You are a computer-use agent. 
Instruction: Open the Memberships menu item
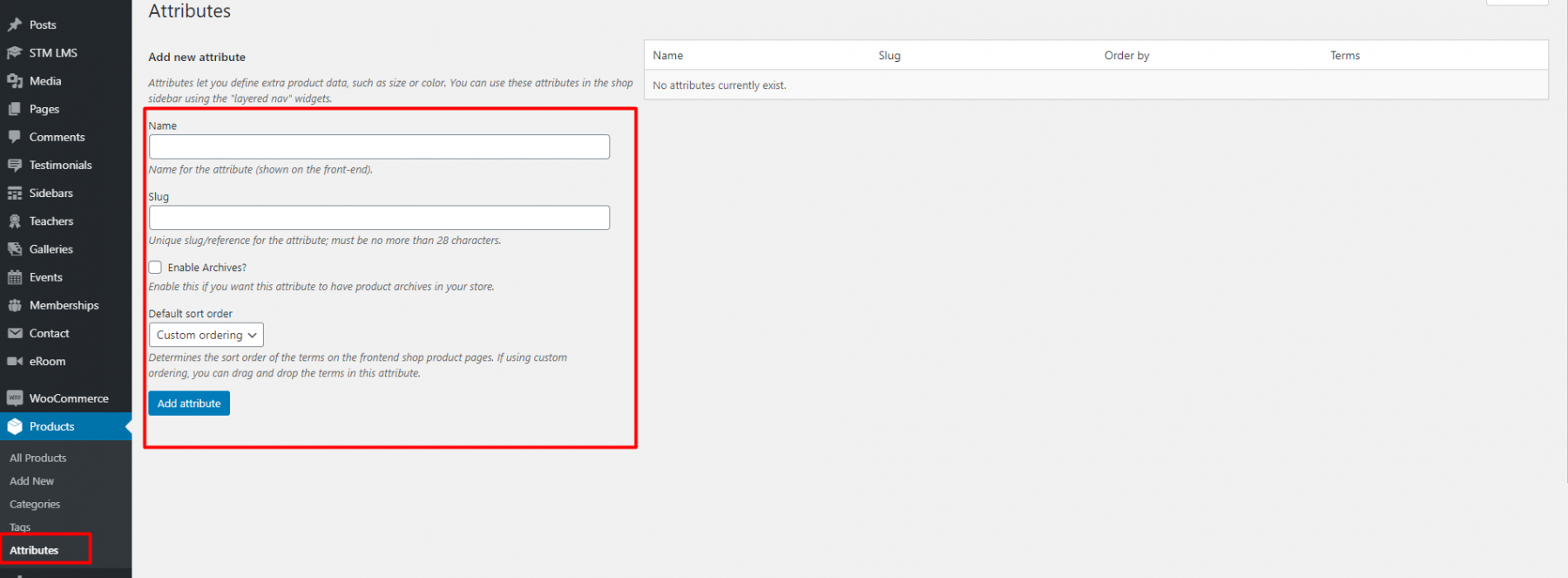pos(64,305)
